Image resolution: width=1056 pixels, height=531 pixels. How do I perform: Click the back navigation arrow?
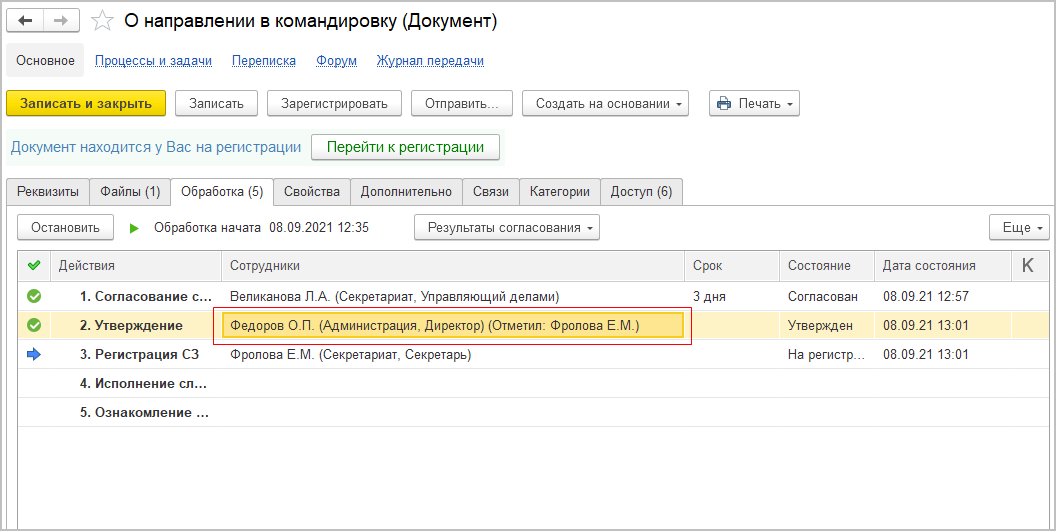(25, 20)
